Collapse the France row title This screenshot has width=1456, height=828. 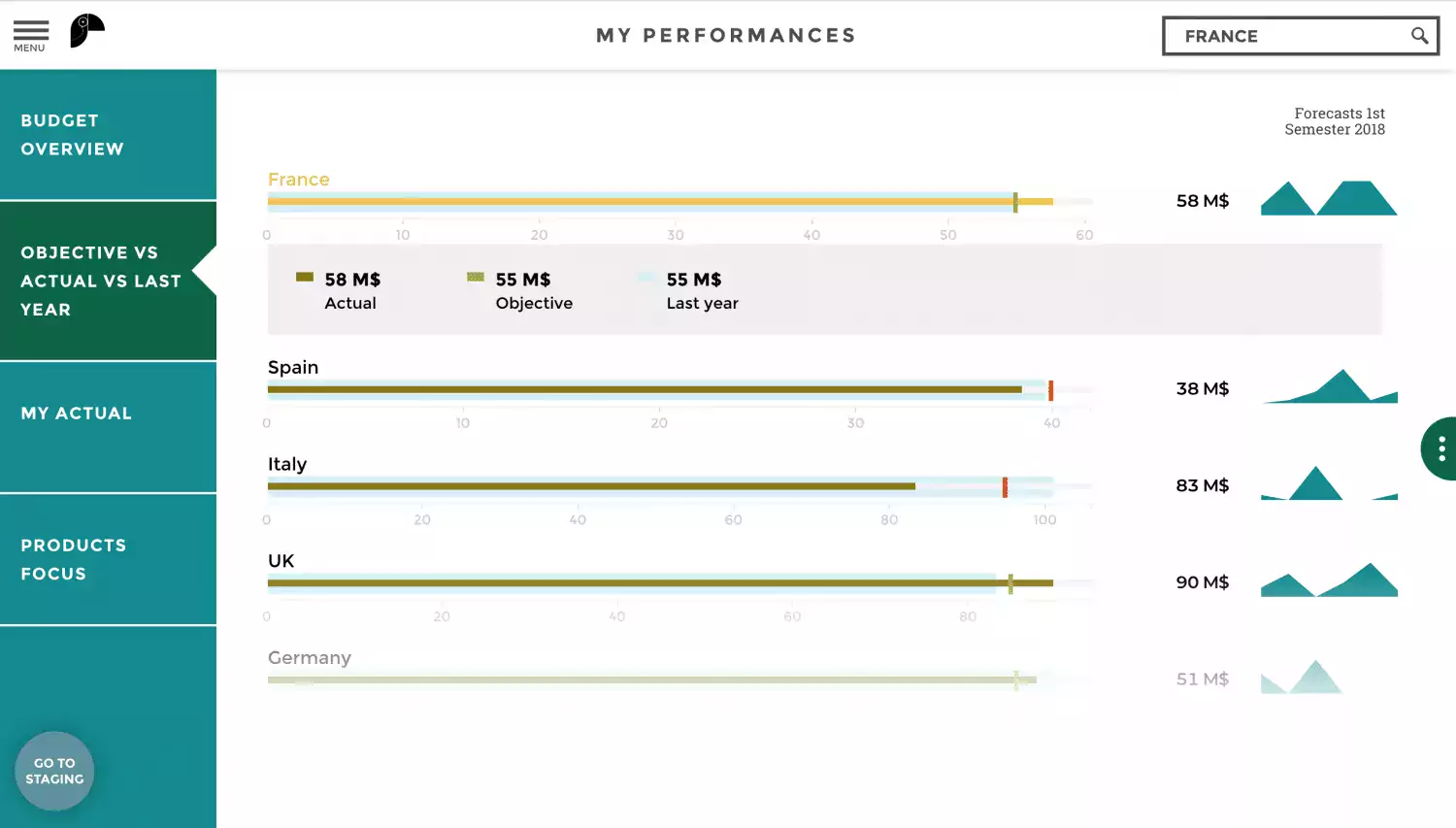[x=299, y=180]
